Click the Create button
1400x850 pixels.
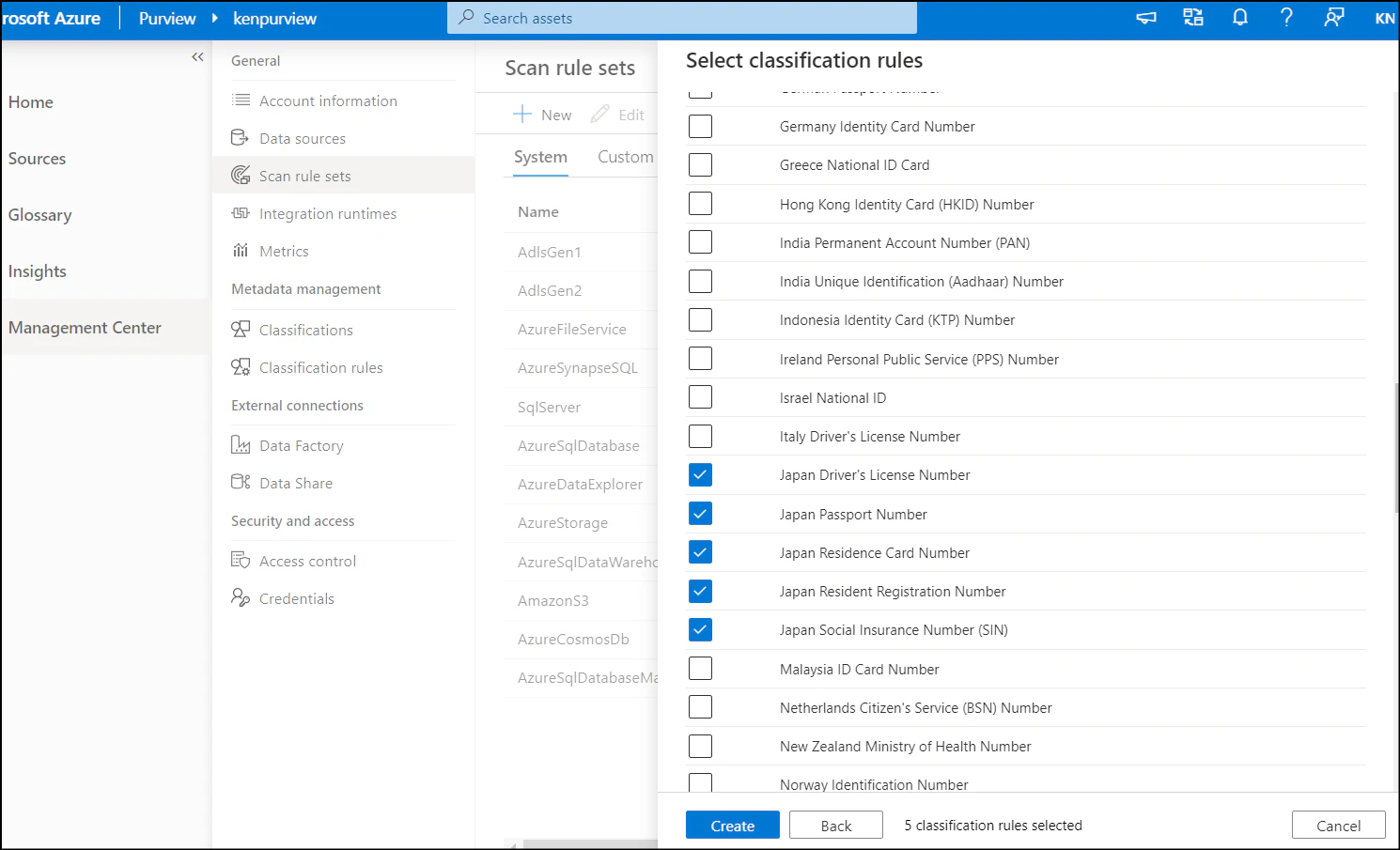coord(733,826)
